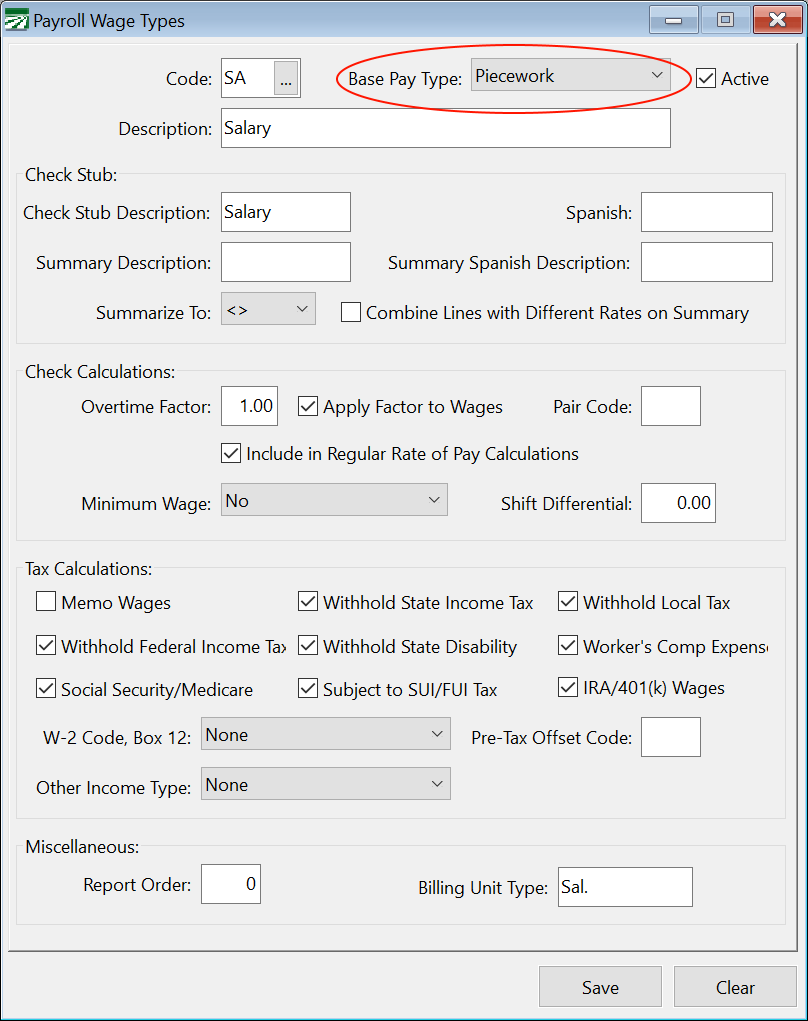
Task: Disable Withhold State Income Tax
Action: [308, 603]
